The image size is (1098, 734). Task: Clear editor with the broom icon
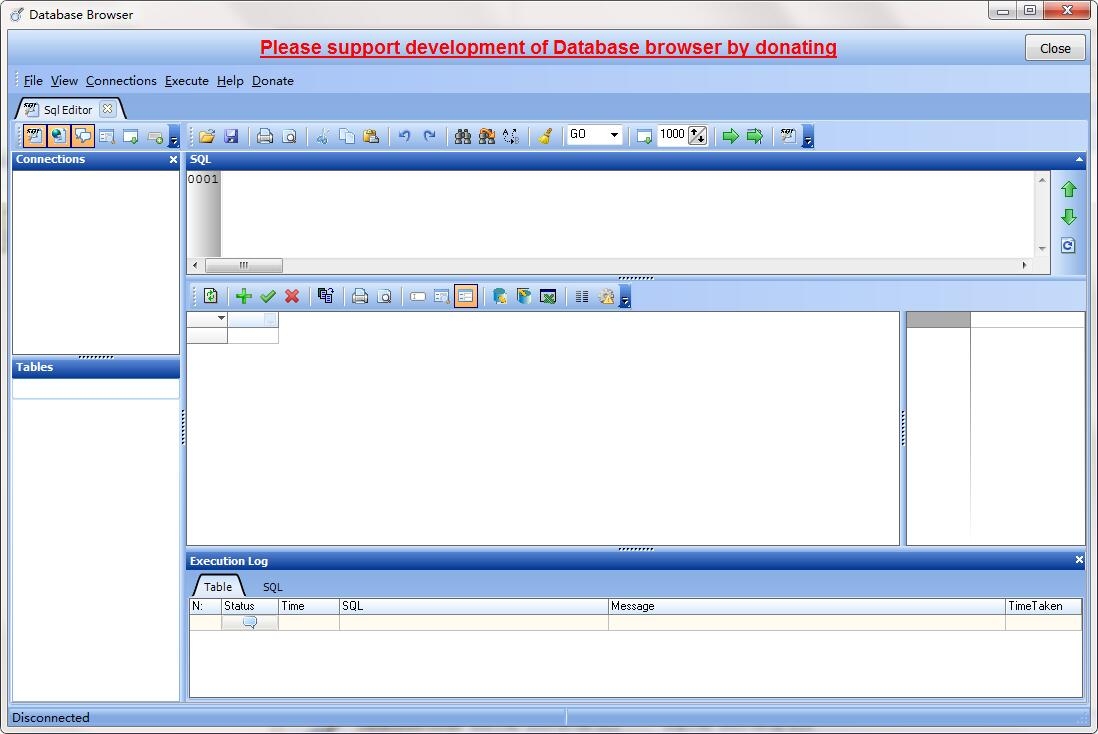[545, 136]
